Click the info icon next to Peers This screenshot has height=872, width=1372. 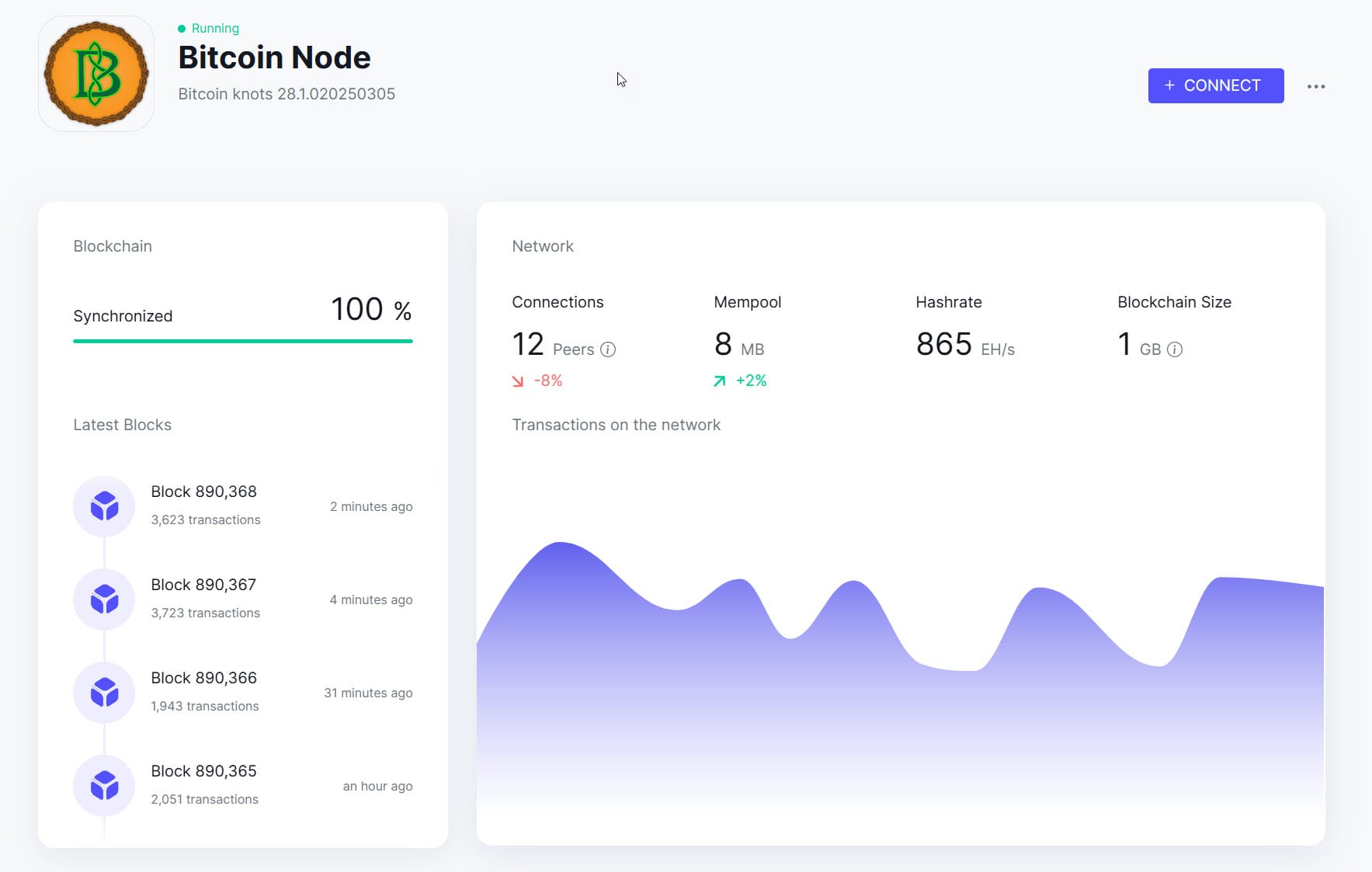point(609,349)
